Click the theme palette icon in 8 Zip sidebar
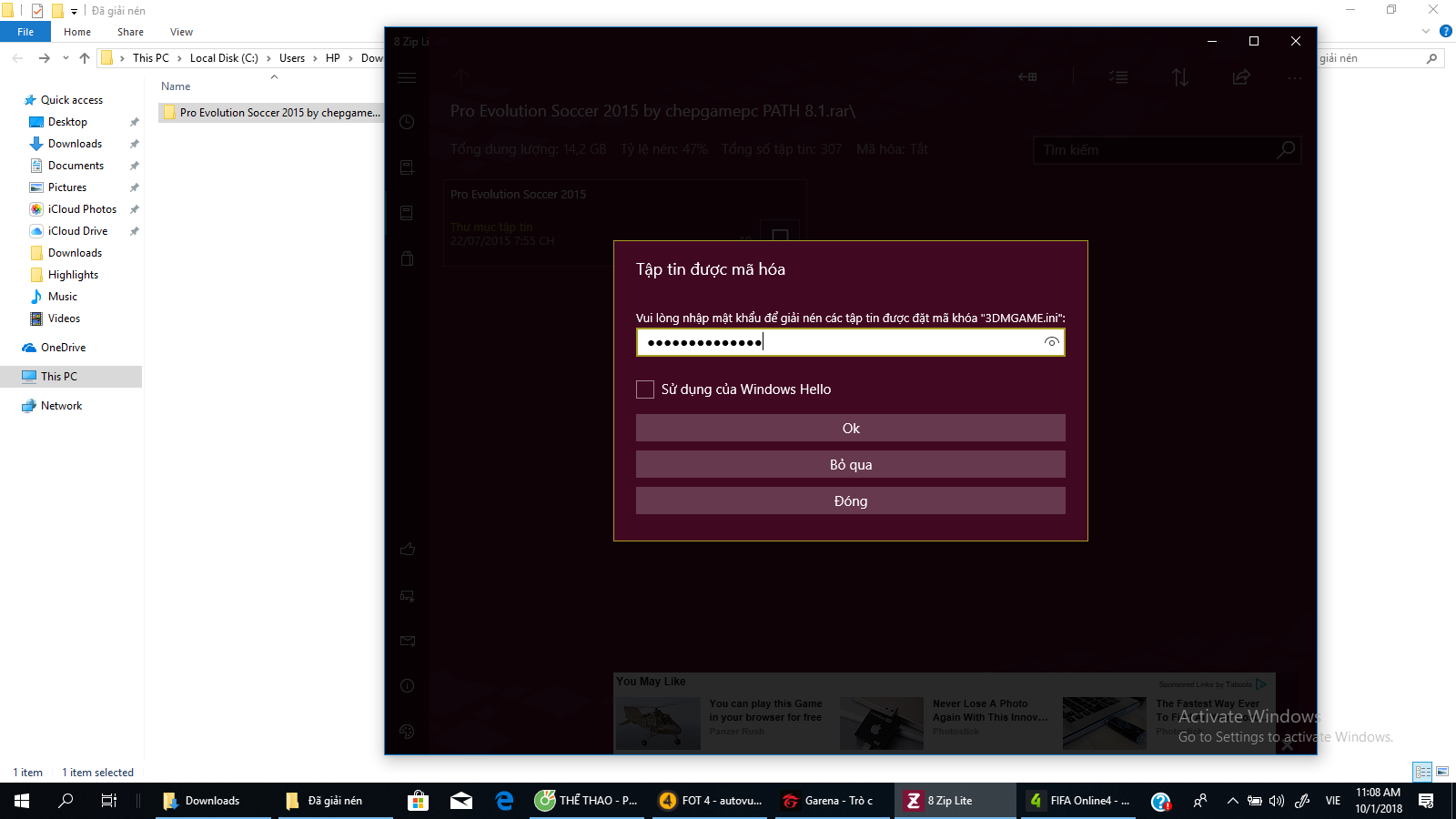Screen dimensions: 1456x819 [407, 731]
